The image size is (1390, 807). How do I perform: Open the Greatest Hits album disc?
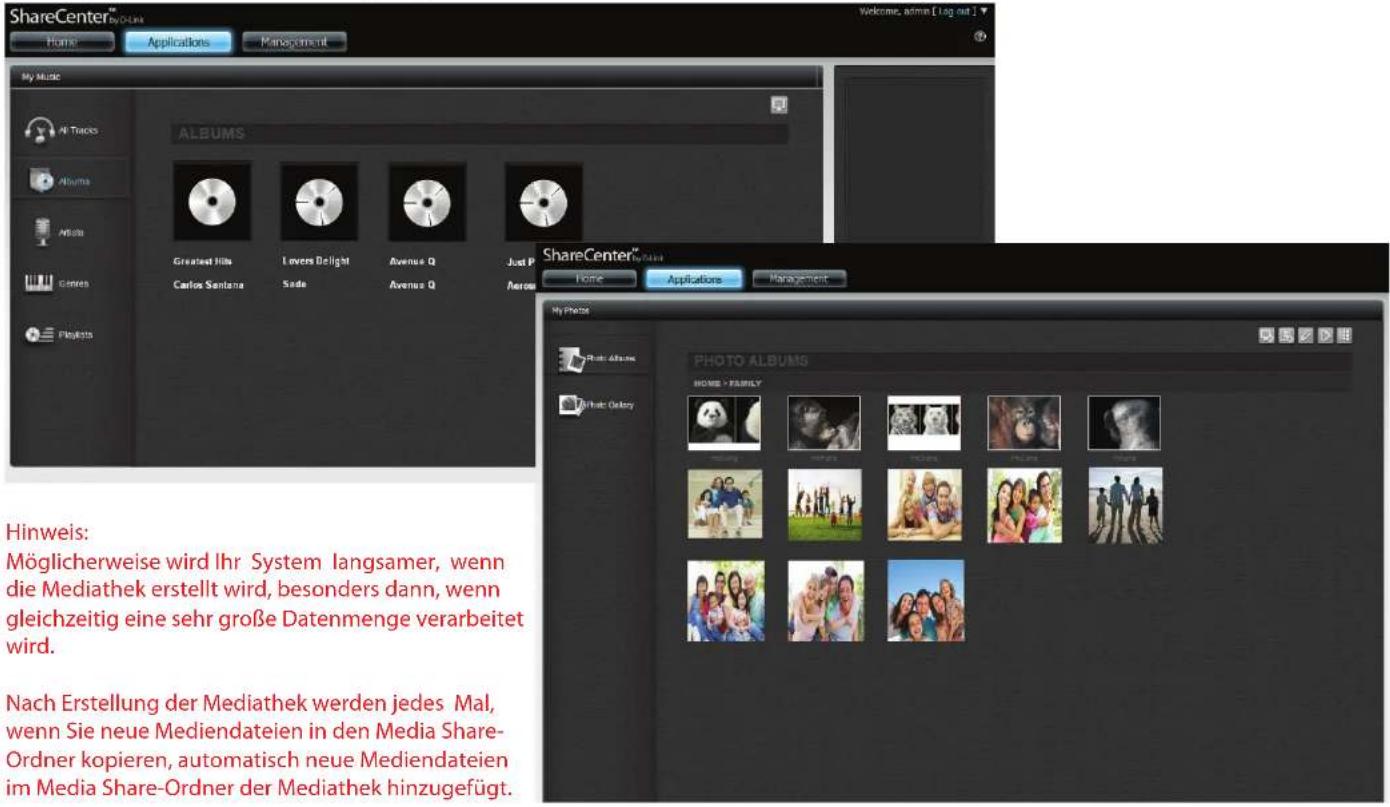pos(212,201)
